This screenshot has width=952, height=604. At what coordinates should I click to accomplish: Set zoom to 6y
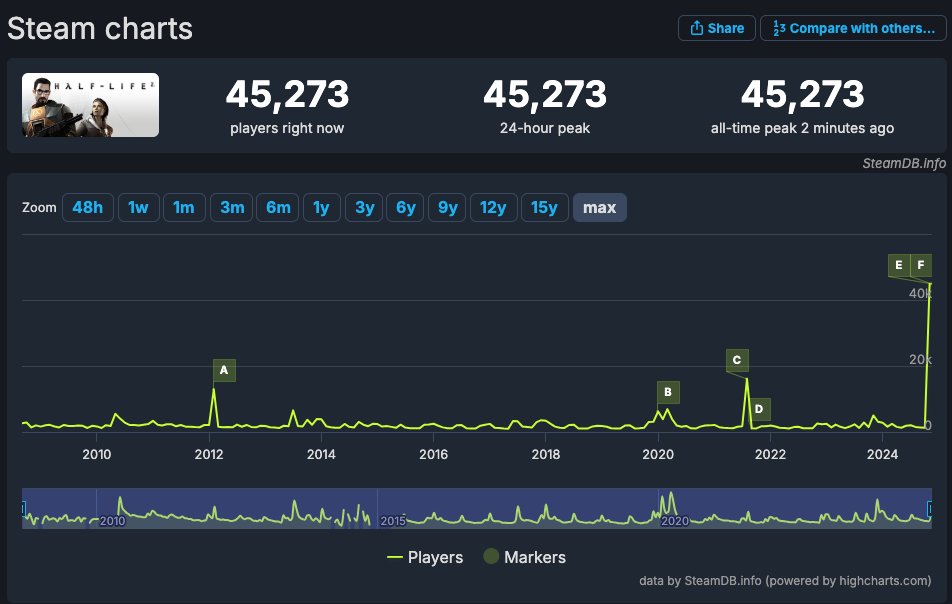pyautogui.click(x=406, y=208)
